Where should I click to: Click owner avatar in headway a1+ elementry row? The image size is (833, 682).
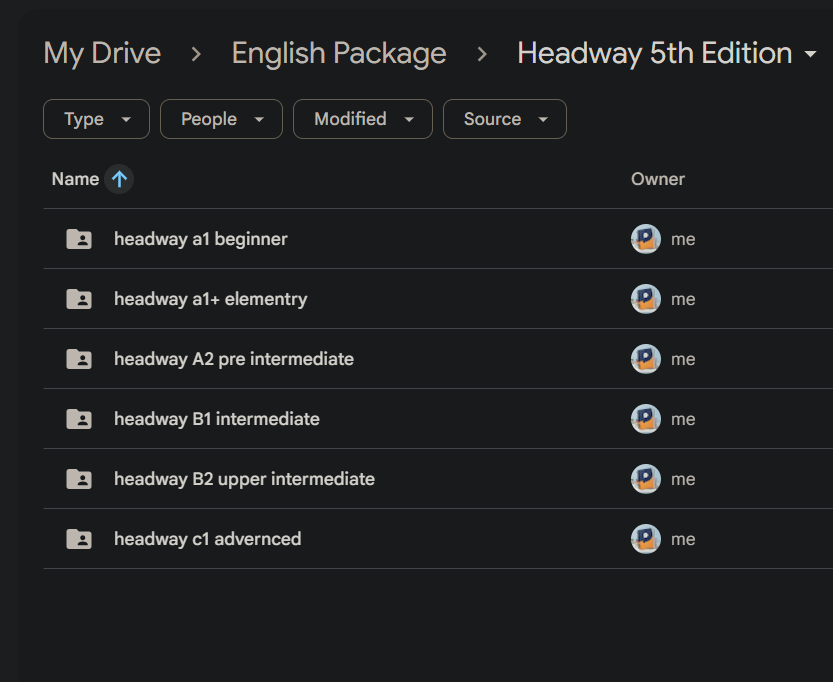645,299
